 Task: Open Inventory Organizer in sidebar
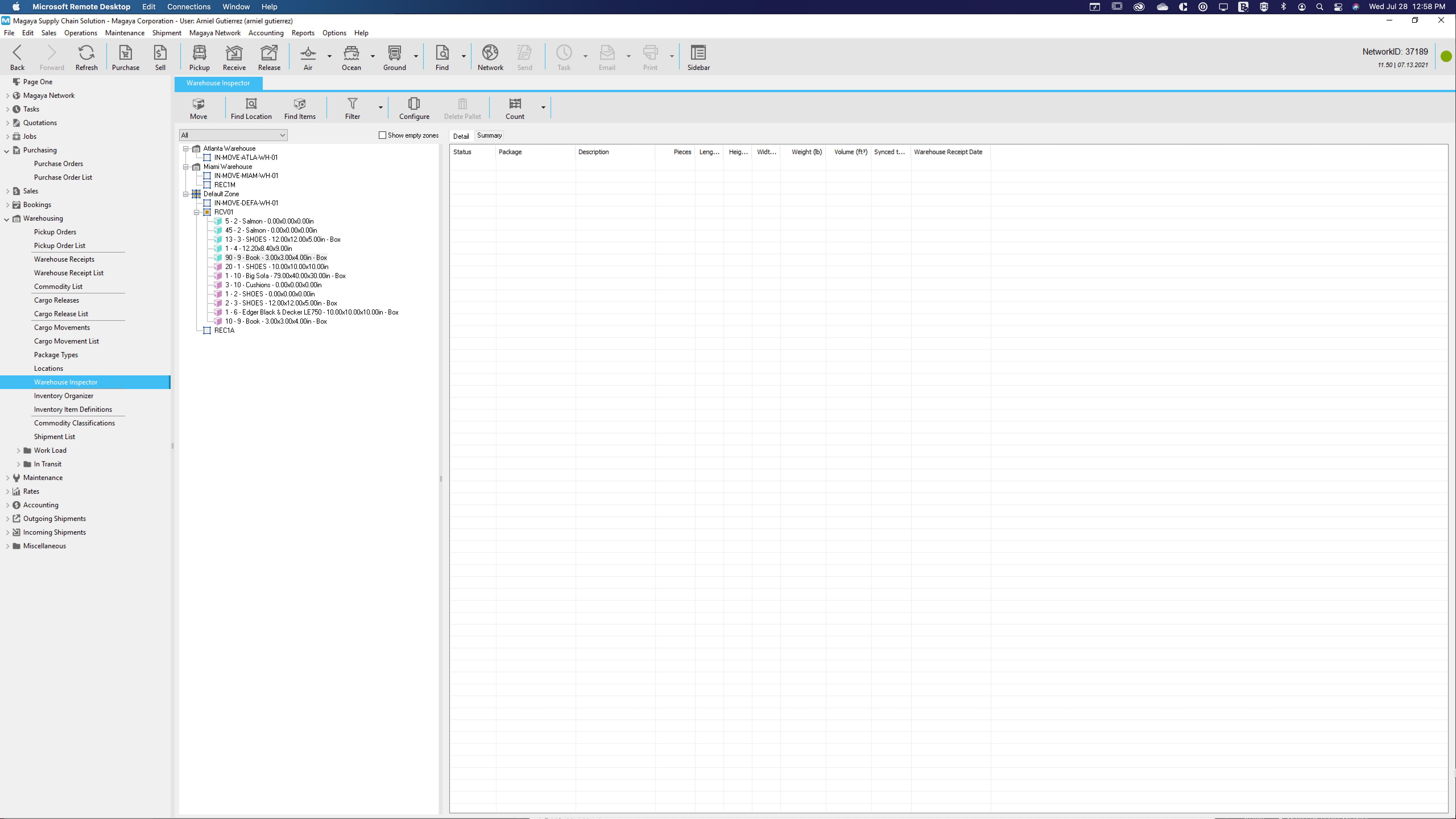click(63, 396)
